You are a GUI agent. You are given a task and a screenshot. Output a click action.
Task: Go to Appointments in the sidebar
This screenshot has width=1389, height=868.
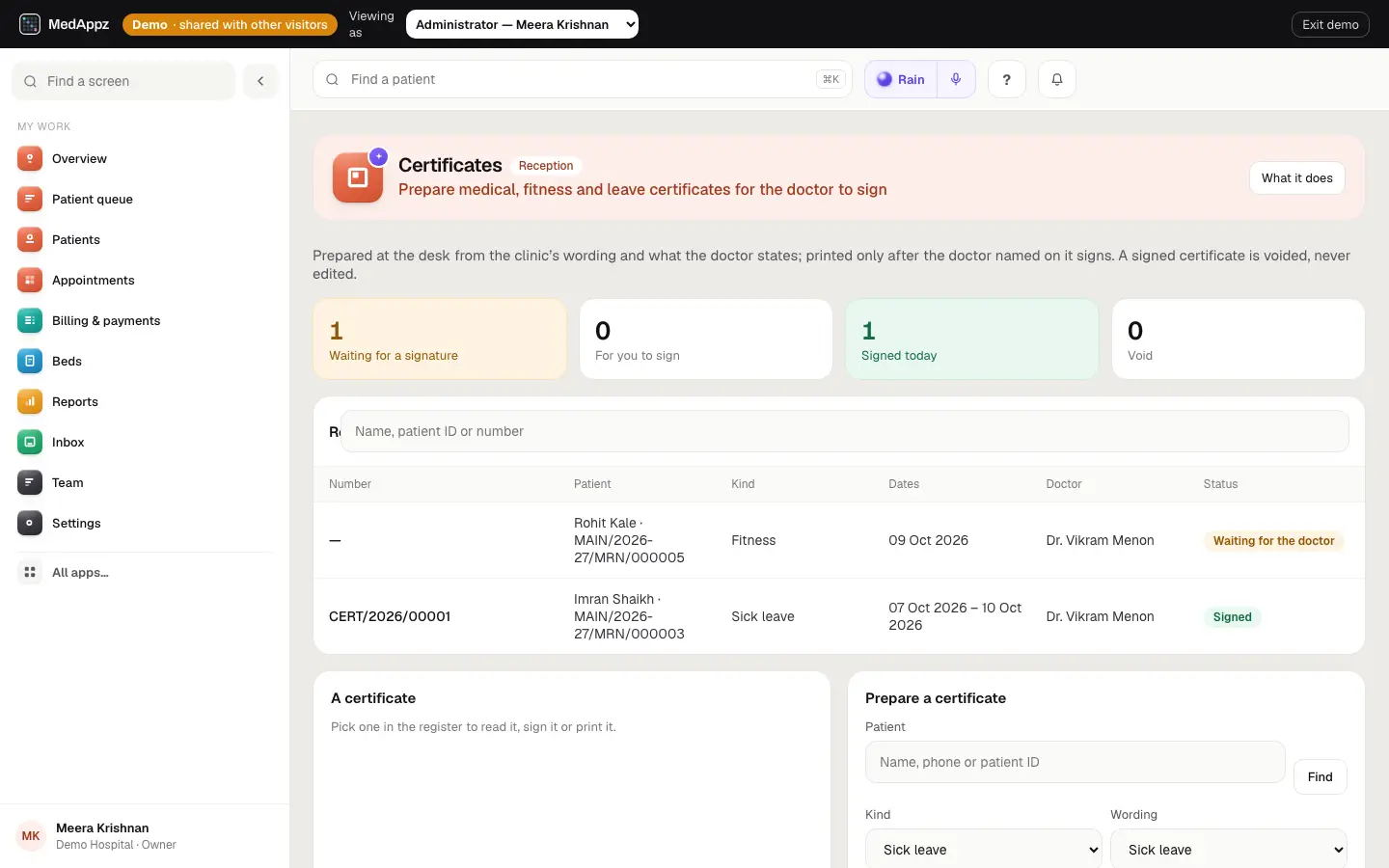(145, 280)
